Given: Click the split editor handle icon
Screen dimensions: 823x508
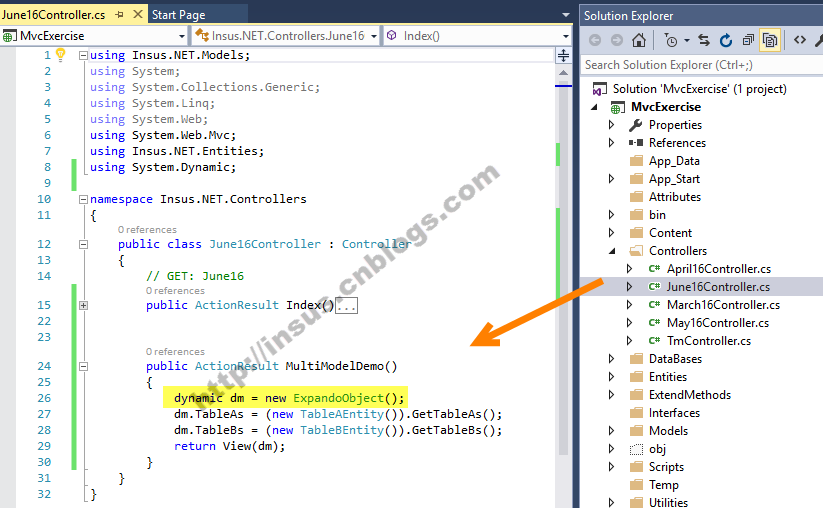Looking at the screenshot, I should click(x=563, y=55).
